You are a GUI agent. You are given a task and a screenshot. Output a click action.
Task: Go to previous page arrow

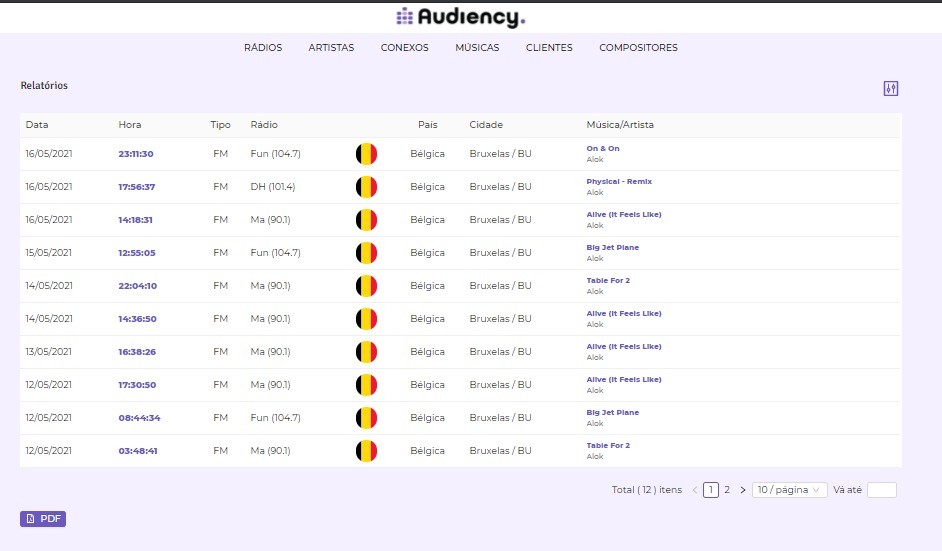coord(695,490)
